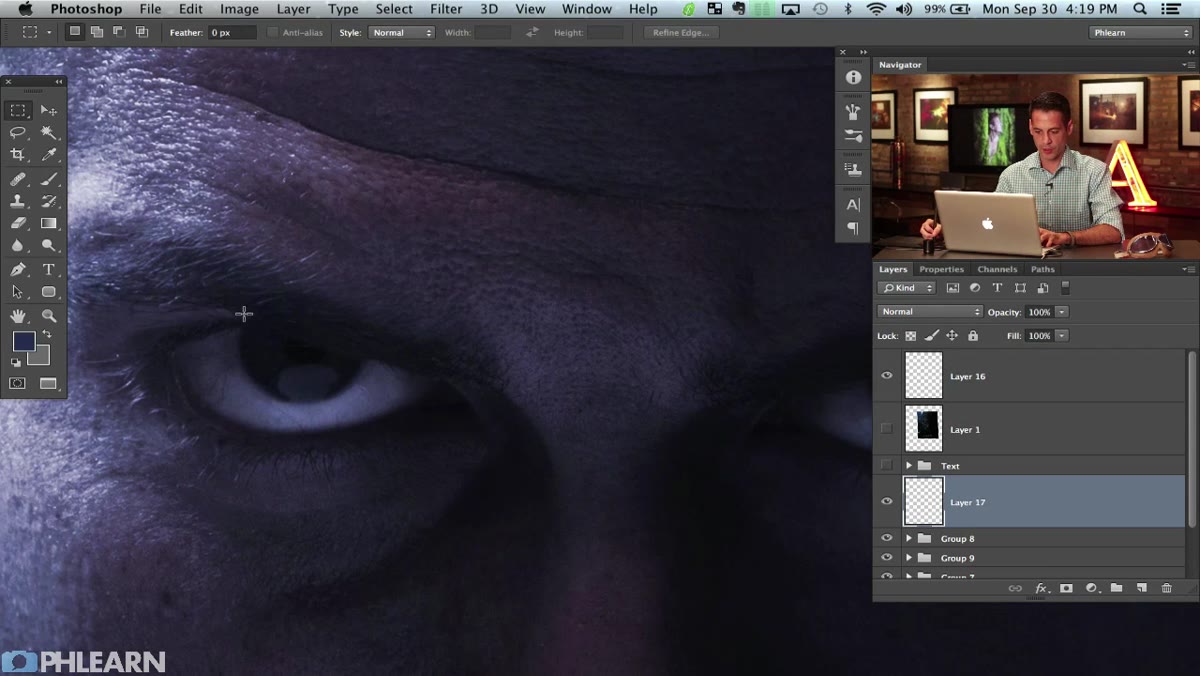Open the Select menu
Viewport: 1200px width, 676px height.
pyautogui.click(x=394, y=9)
